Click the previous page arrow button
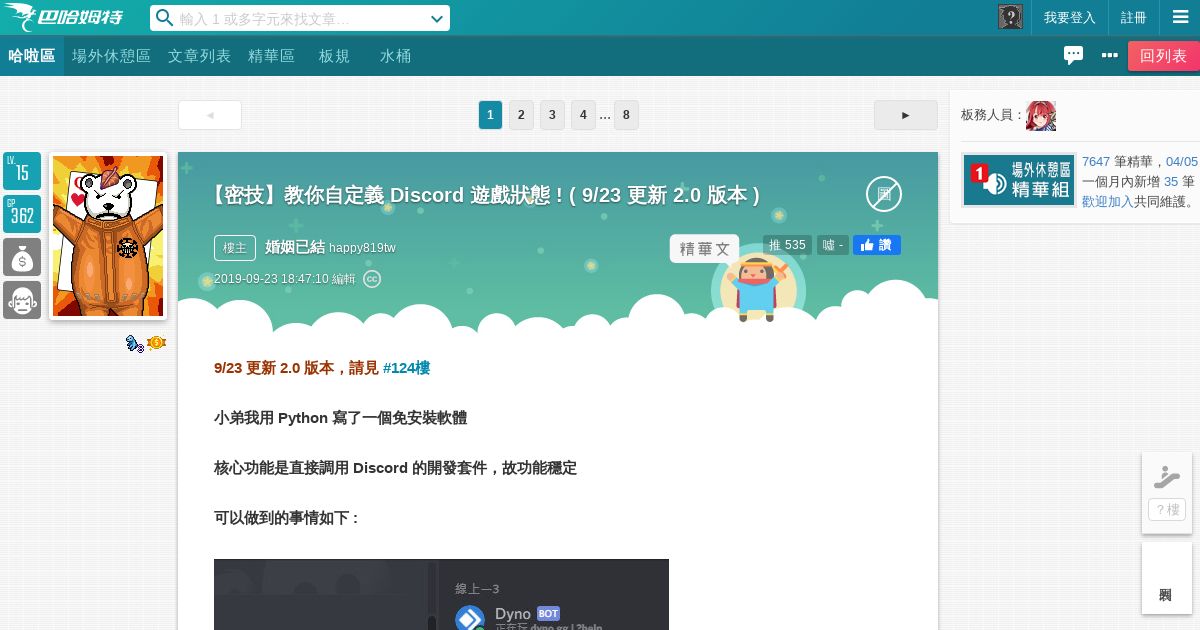Image resolution: width=1200 pixels, height=630 pixels. click(x=210, y=115)
